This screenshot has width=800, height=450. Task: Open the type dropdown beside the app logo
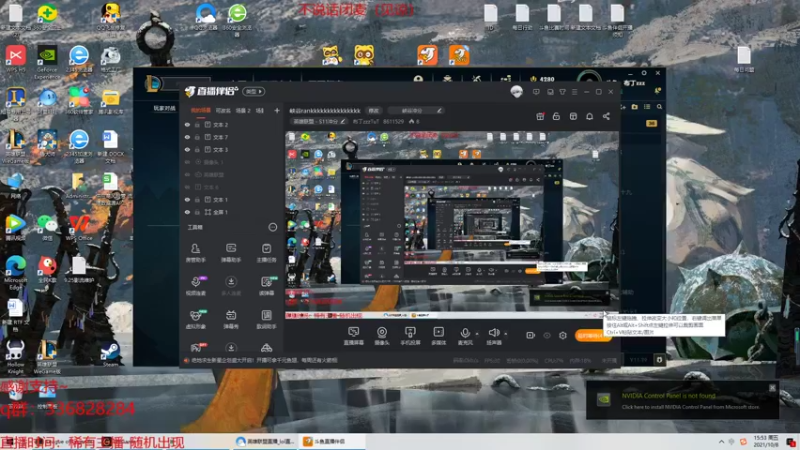(254, 91)
